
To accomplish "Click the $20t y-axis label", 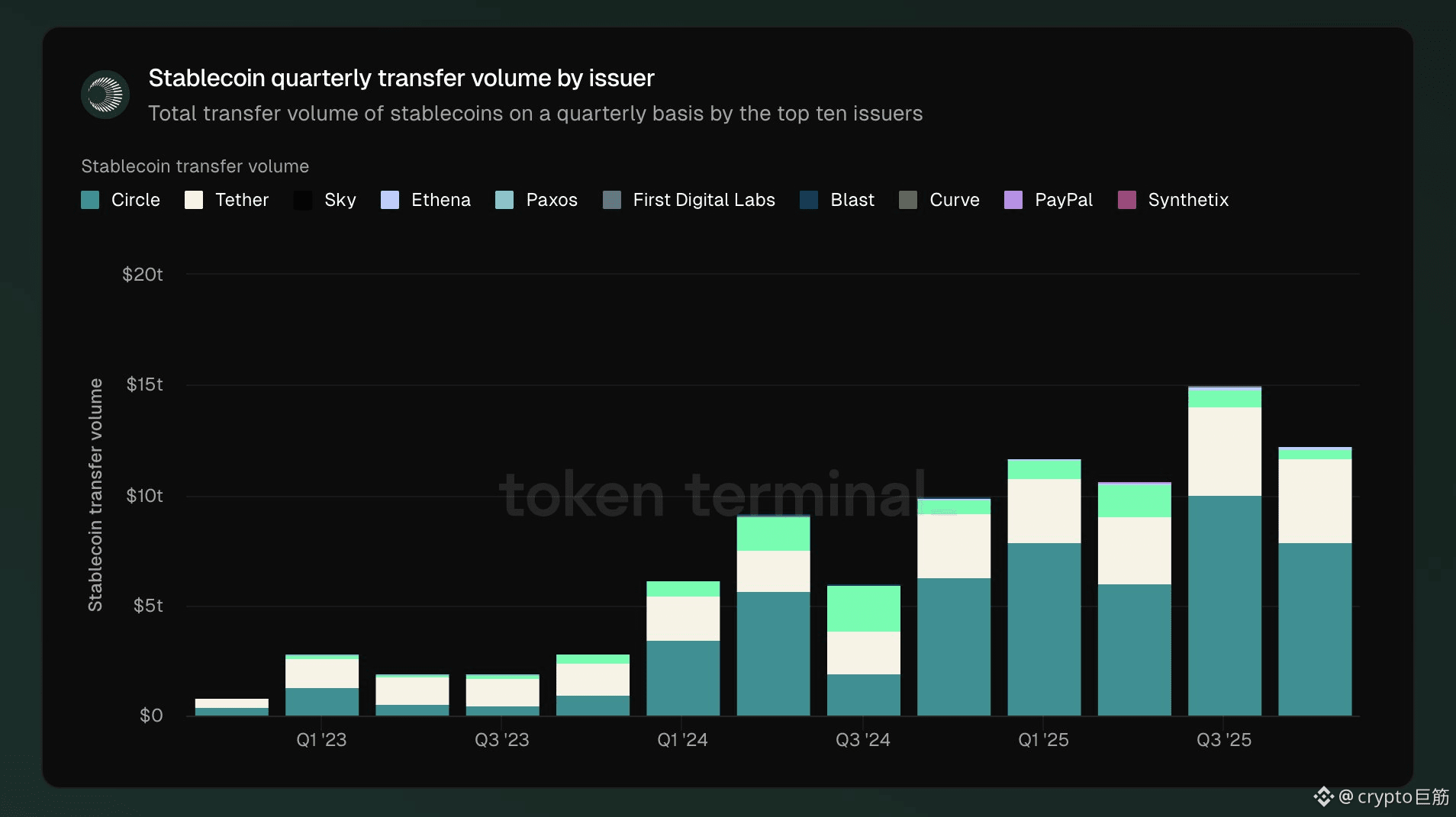I will click(x=143, y=275).
